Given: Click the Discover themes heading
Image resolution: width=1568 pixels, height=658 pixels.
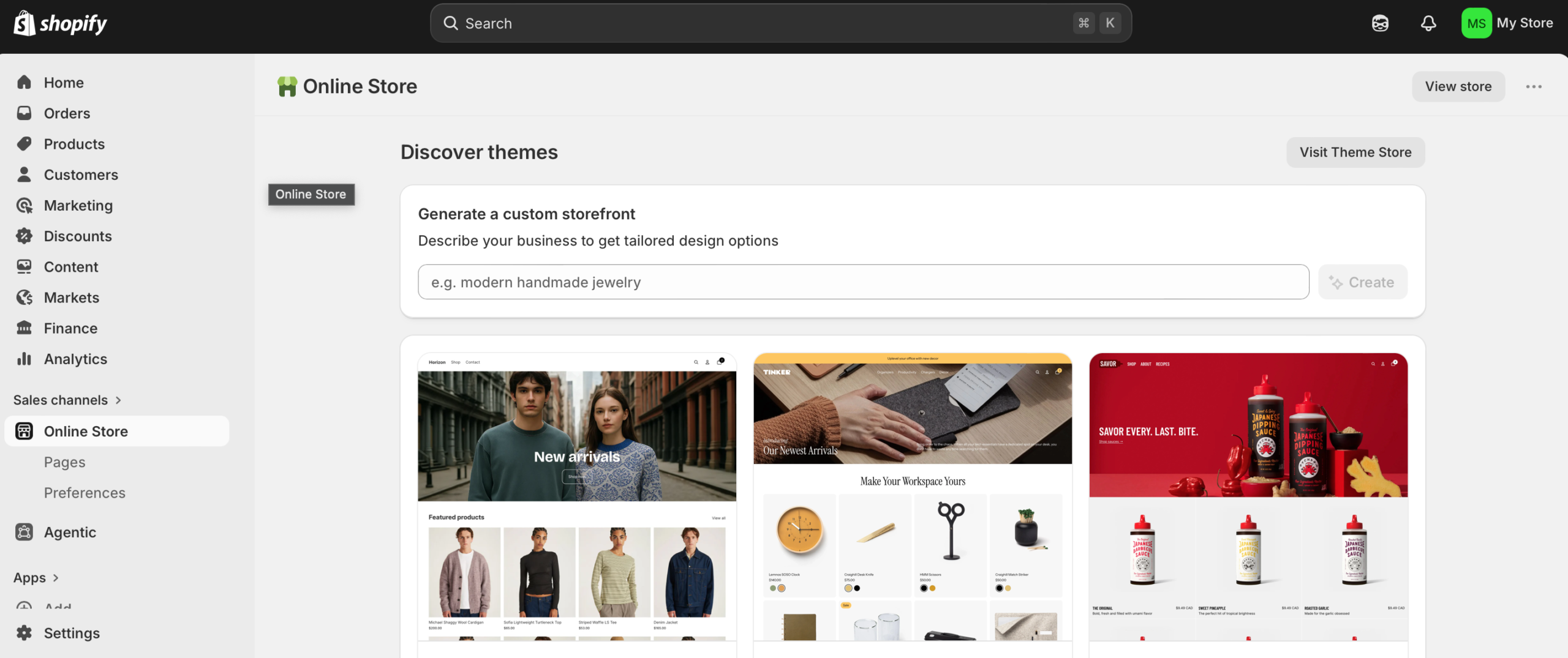Looking at the screenshot, I should (479, 152).
